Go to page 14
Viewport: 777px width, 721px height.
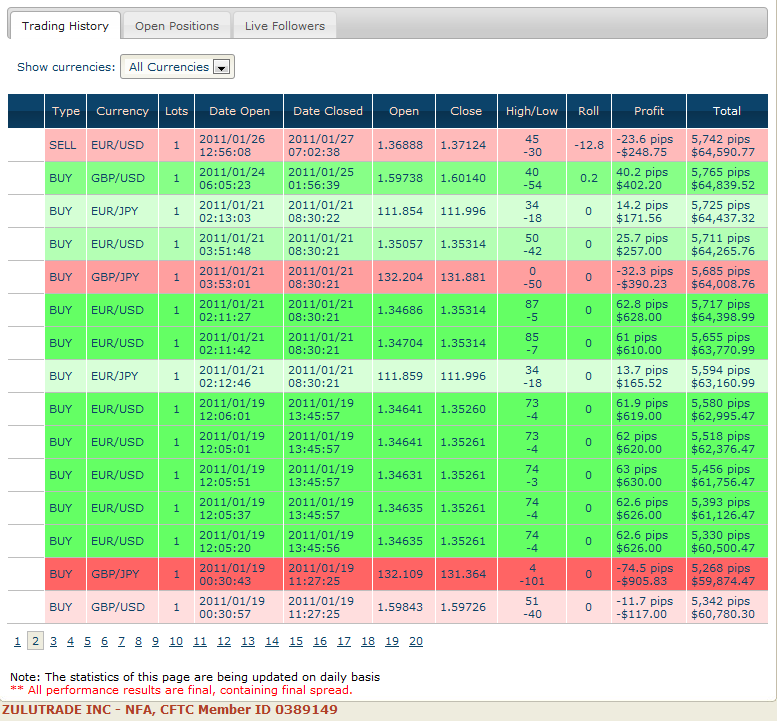coord(272,641)
